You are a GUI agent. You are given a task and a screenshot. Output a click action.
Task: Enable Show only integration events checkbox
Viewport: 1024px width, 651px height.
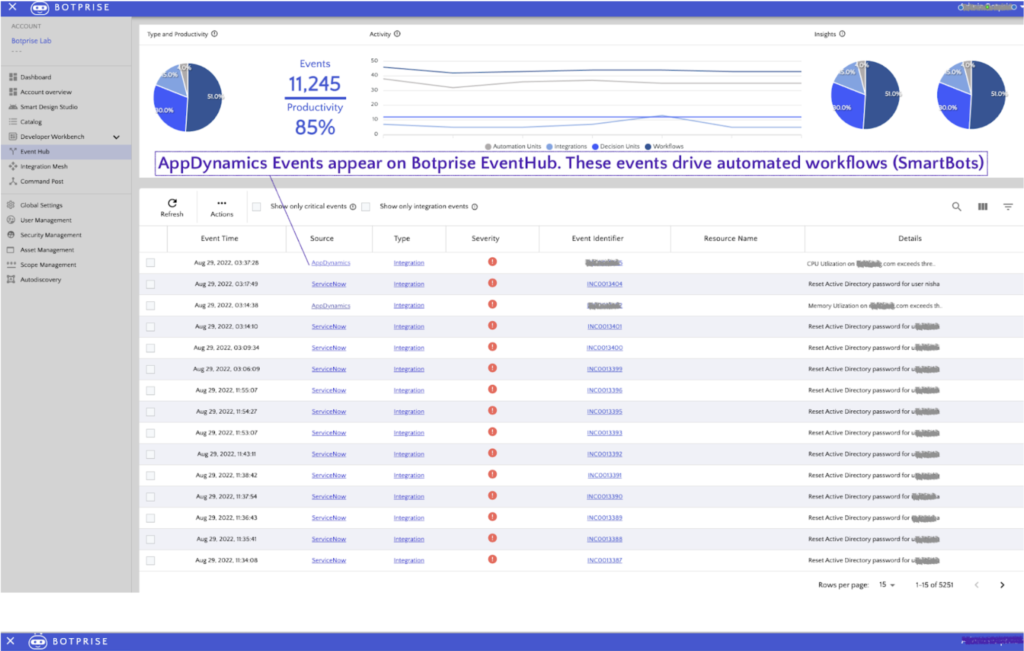tap(366, 207)
